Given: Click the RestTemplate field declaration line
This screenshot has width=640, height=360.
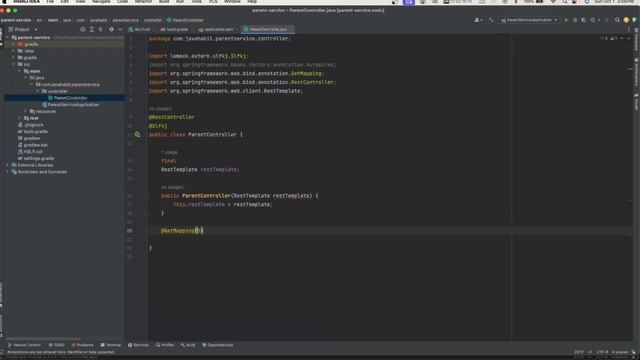Looking at the screenshot, I should tap(200, 169).
